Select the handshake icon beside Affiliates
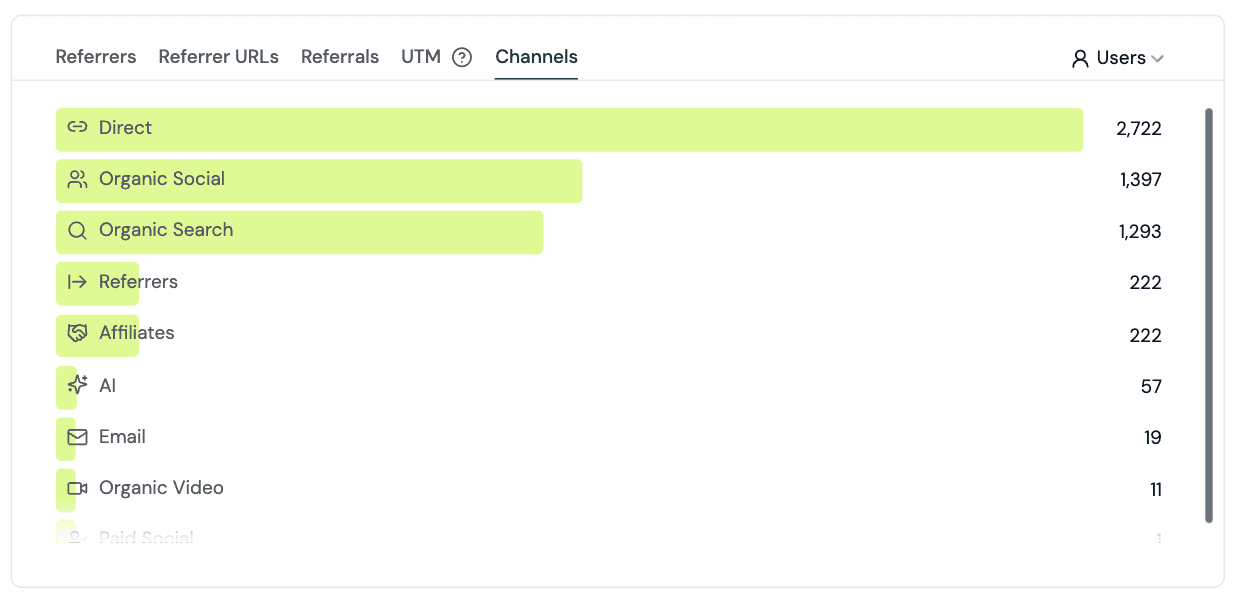1242x601 pixels. pyautogui.click(x=77, y=333)
